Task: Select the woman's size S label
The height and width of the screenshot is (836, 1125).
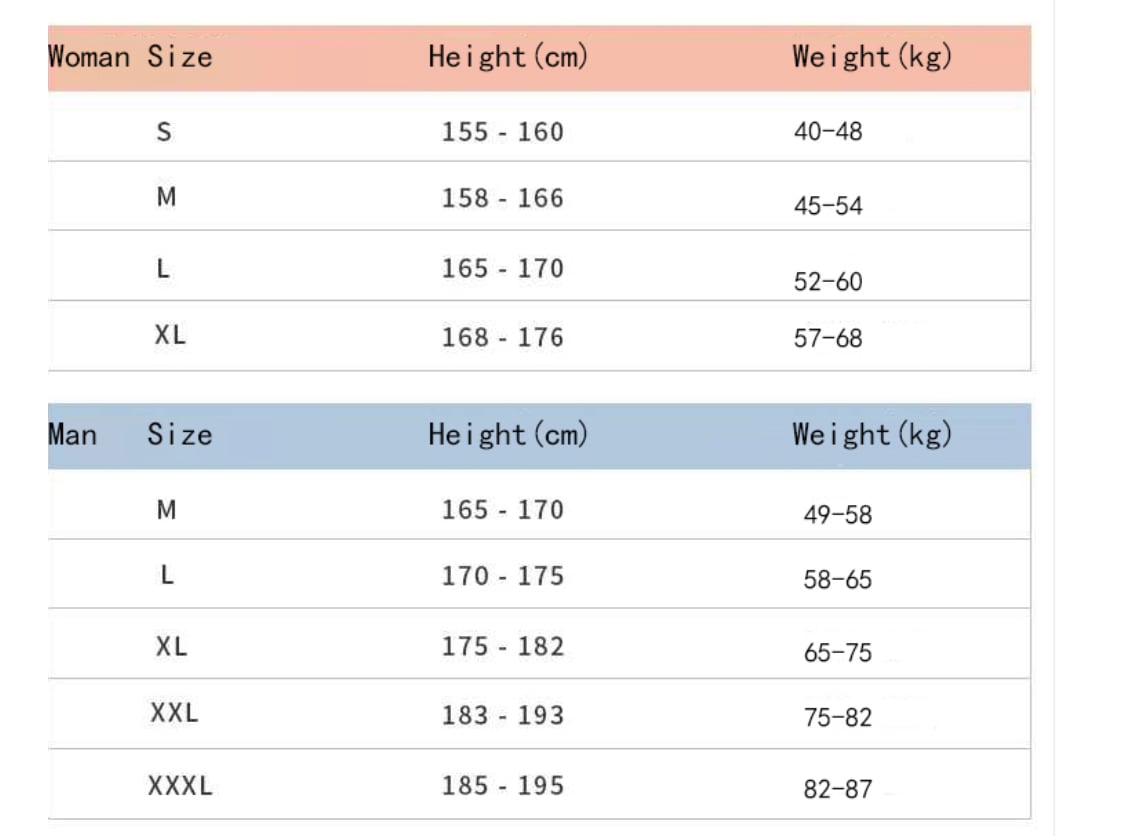Action: click(164, 131)
